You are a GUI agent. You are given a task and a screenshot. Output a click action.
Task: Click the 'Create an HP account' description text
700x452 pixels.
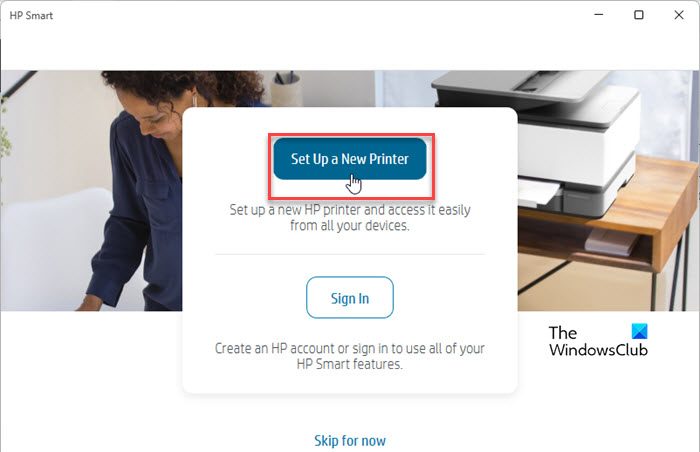(x=350, y=356)
